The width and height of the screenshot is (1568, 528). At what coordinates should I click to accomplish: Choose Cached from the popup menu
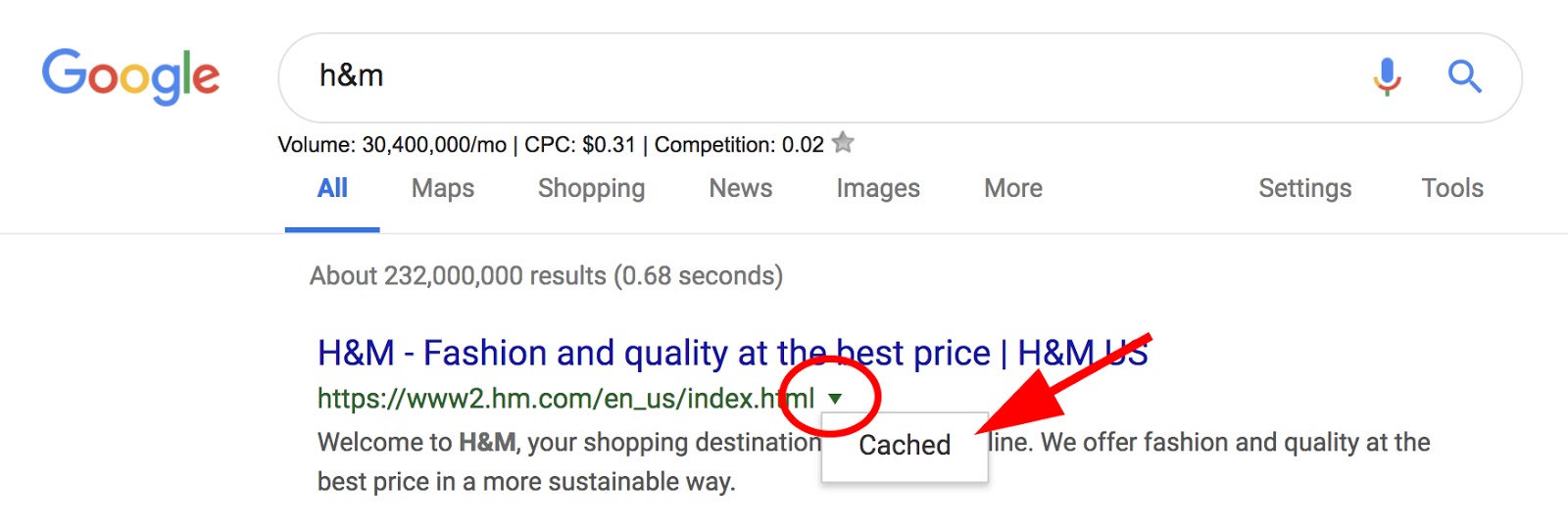pos(905,446)
